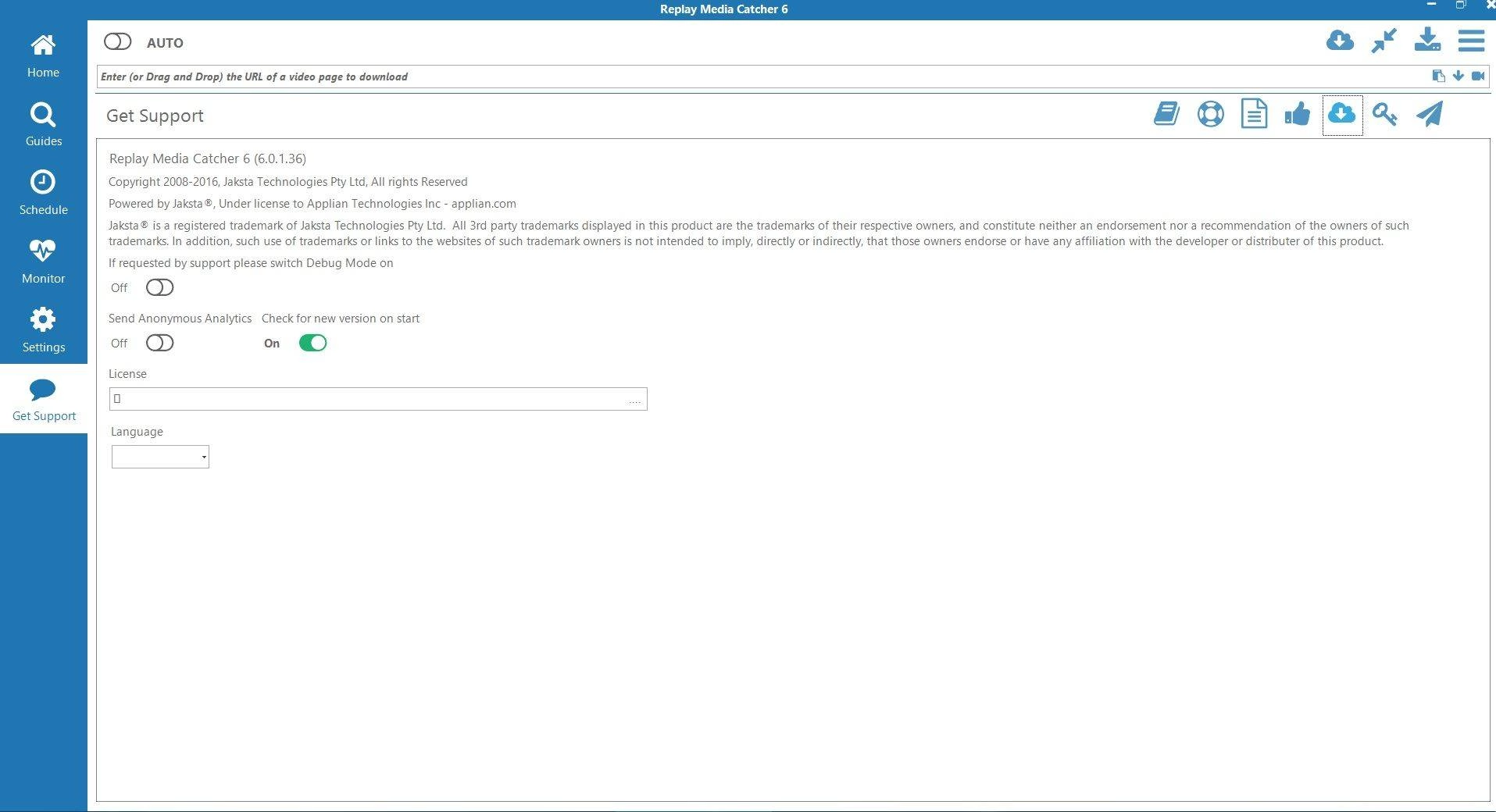Click the download-to-drive icon in the top toolbar

(x=1427, y=40)
